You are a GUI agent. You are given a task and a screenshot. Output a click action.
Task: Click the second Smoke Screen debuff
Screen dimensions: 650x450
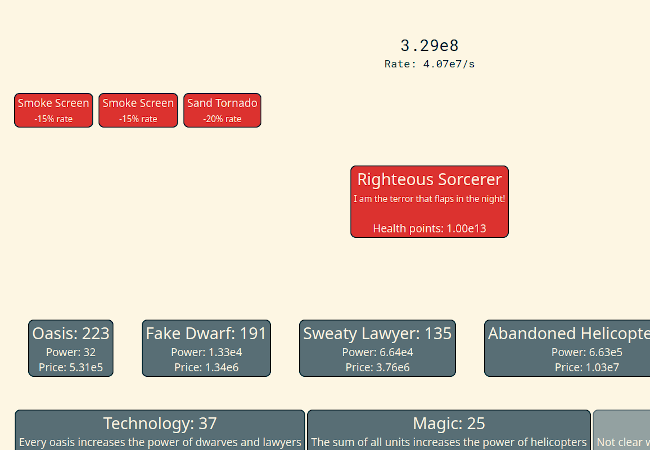pyautogui.click(x=138, y=110)
